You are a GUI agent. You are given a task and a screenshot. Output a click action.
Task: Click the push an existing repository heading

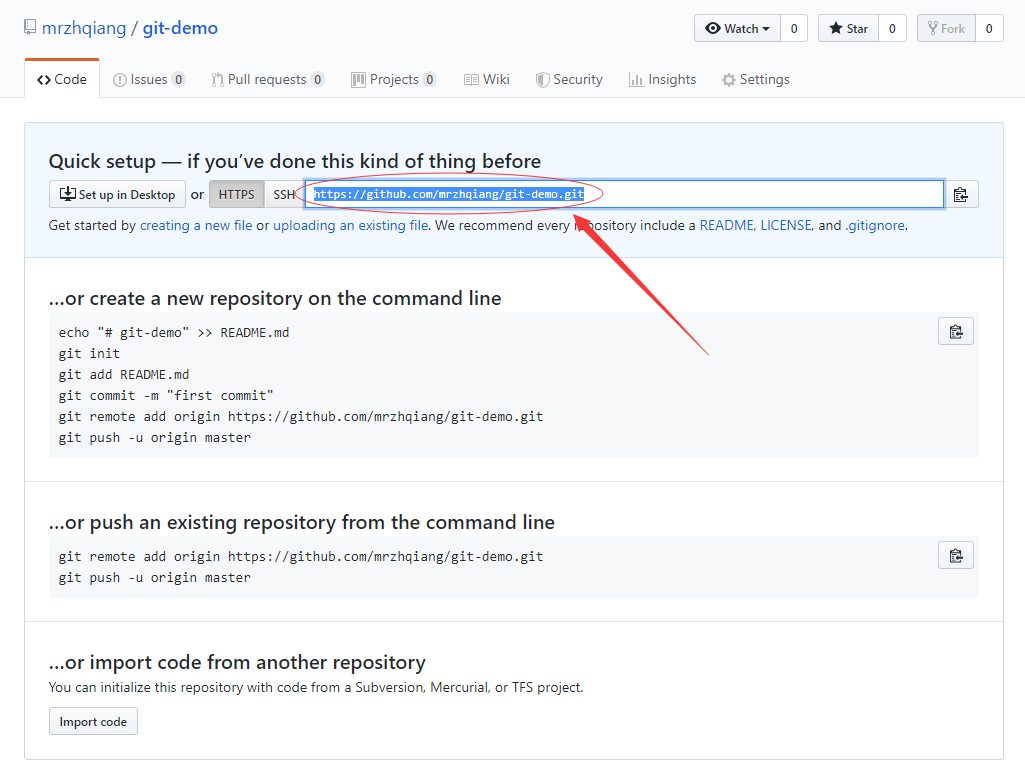coord(301,522)
